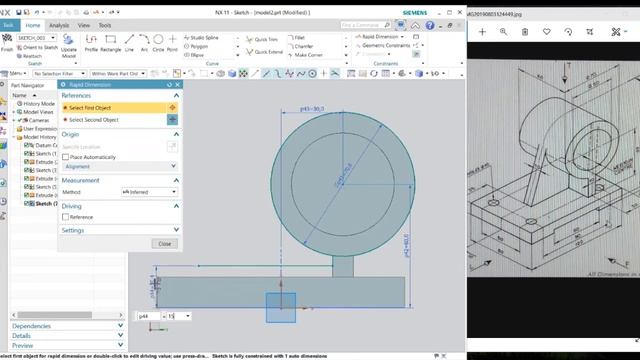The width and height of the screenshot is (640, 360).
Task: Open NX Help via question mark icon
Action: [430, 25]
